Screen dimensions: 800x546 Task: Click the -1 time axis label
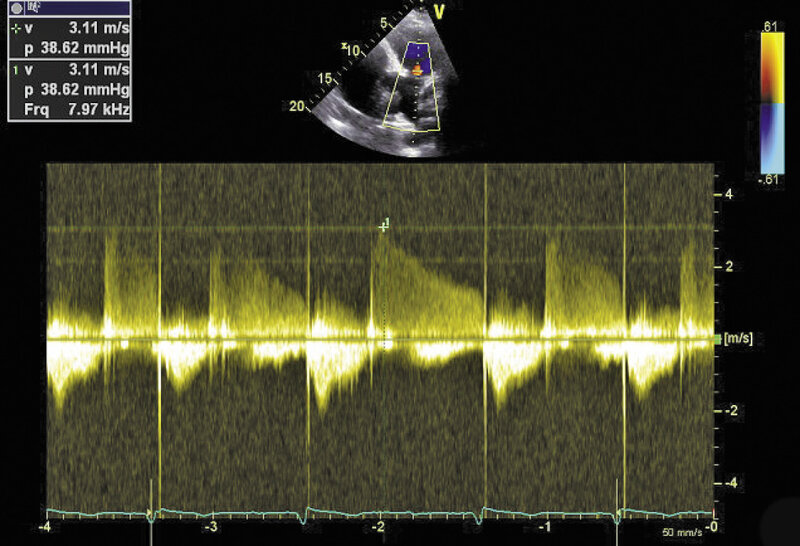(x=546, y=527)
